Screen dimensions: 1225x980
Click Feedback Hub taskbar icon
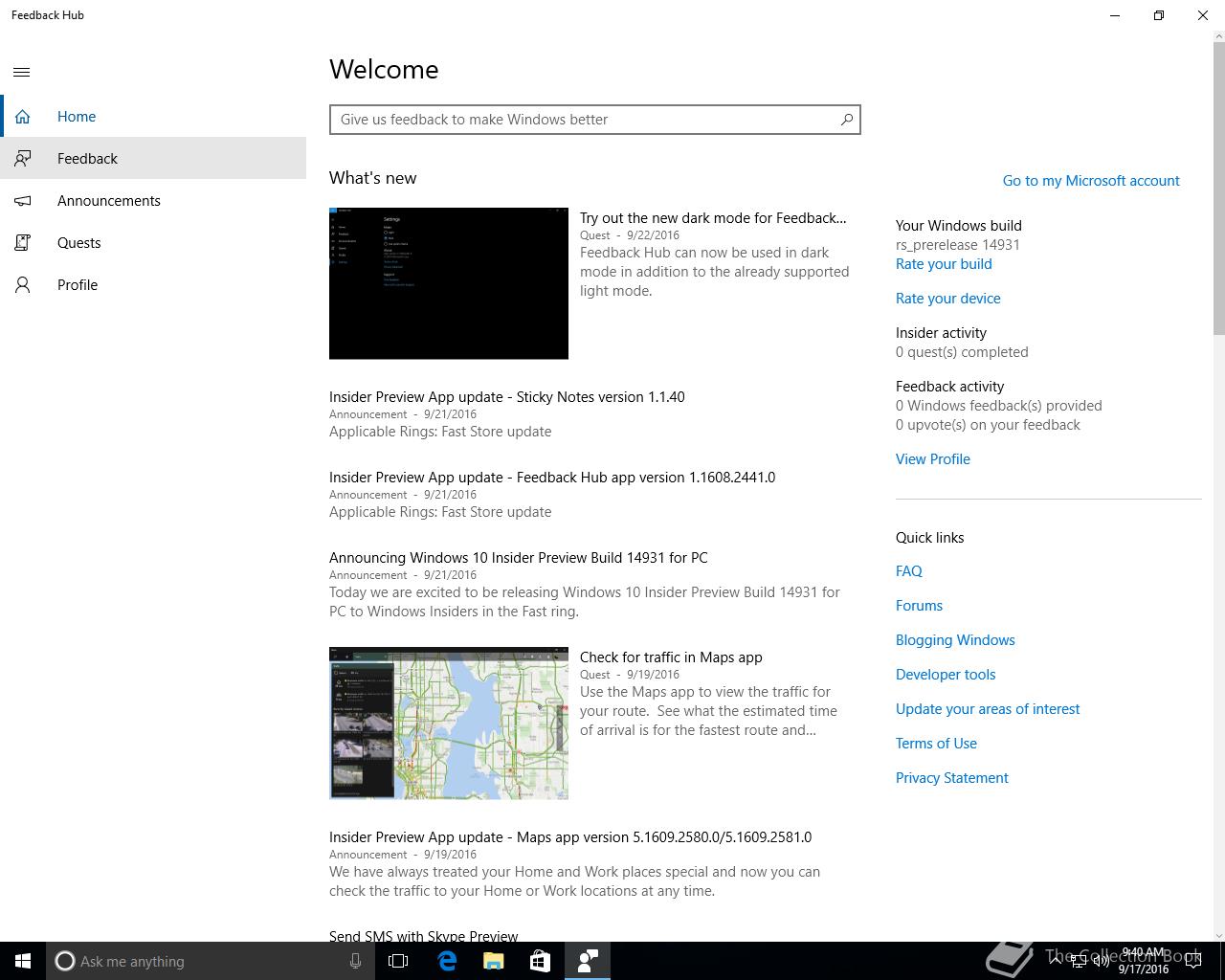587,961
